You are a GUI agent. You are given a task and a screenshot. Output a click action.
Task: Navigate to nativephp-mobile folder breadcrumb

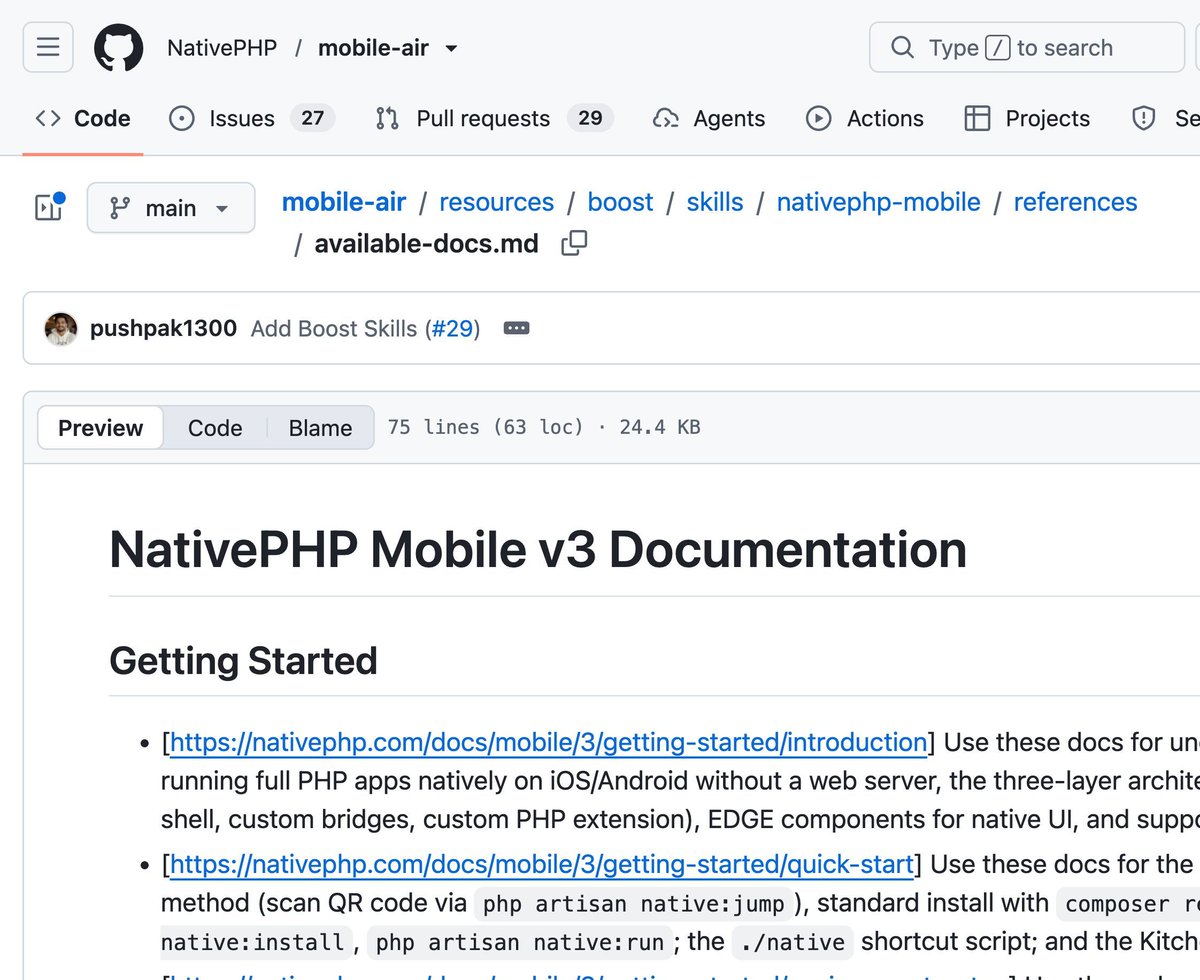[x=879, y=202]
